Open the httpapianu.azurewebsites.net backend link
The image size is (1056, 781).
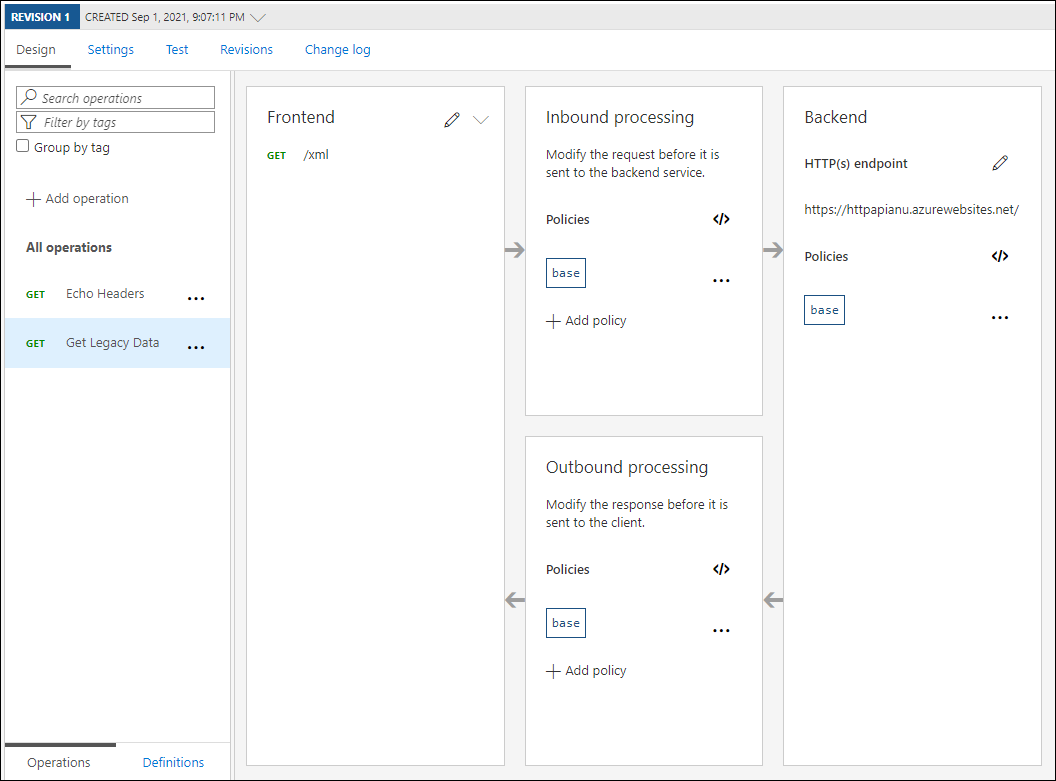point(911,210)
